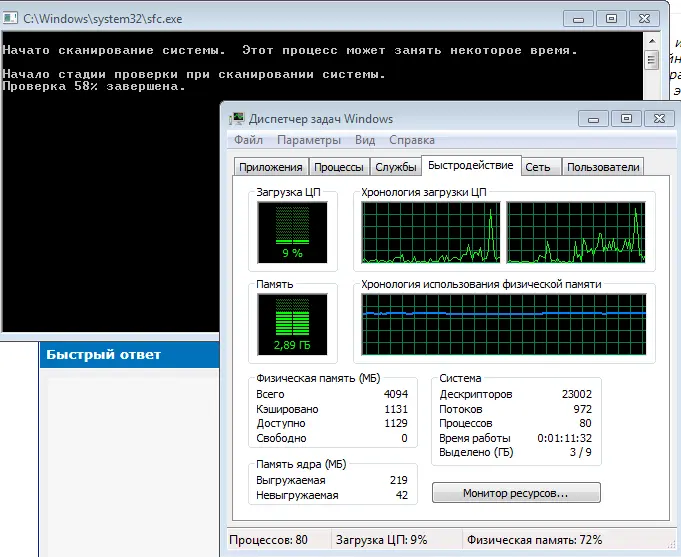The width and height of the screenshot is (681, 557).
Task: Go to the Службы tab
Action: click(x=395, y=167)
